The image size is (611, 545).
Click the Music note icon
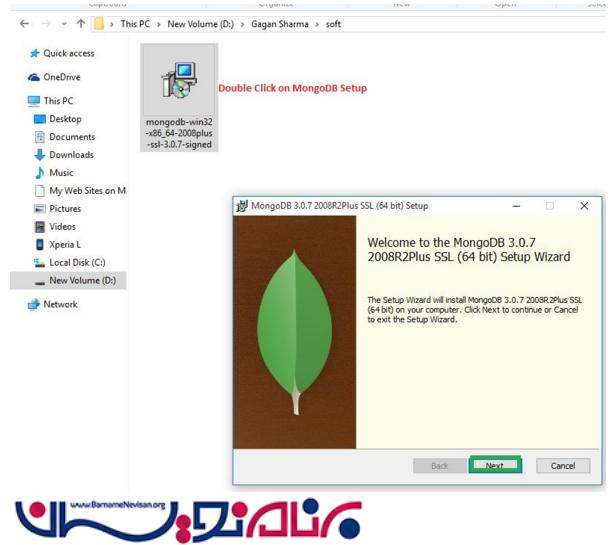tap(40, 173)
